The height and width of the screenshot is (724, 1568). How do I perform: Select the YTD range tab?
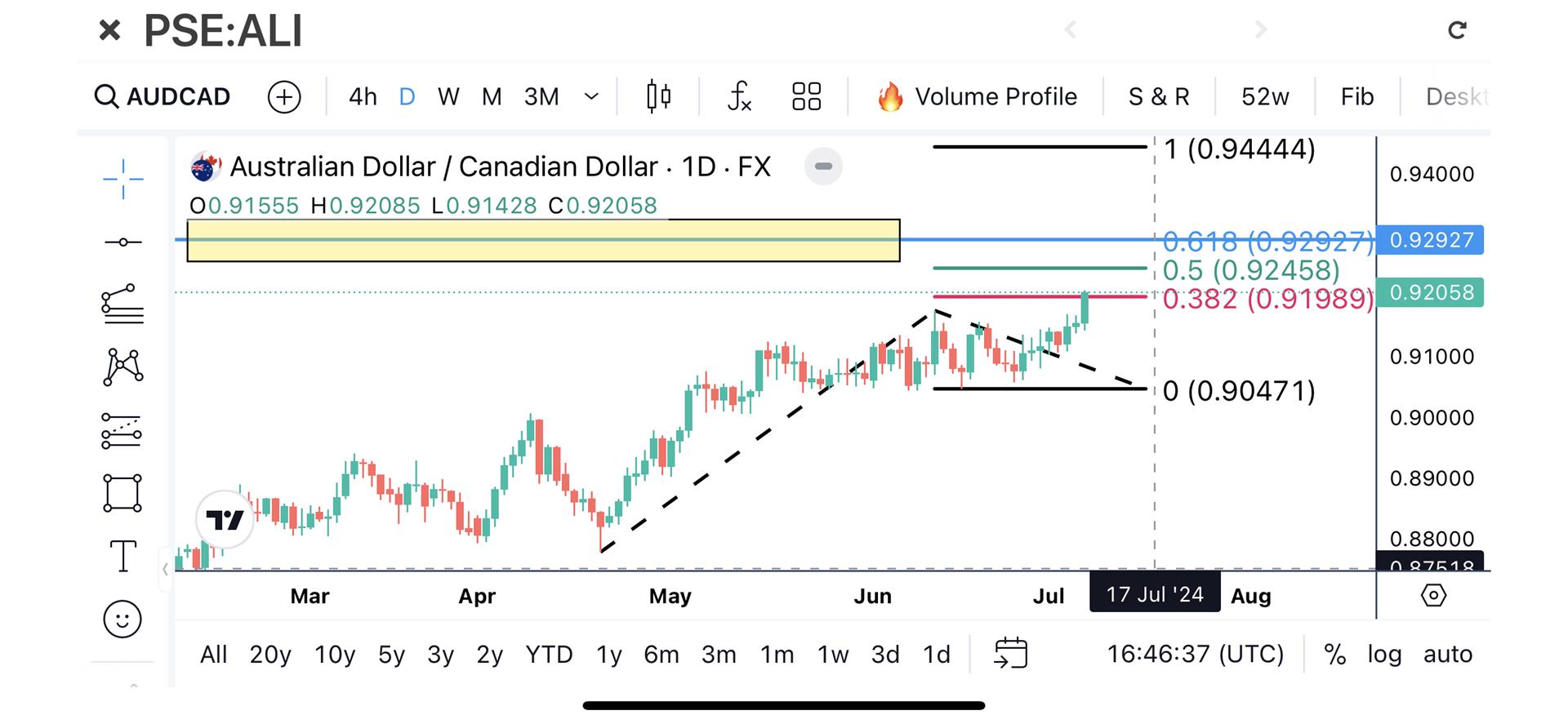click(x=549, y=654)
